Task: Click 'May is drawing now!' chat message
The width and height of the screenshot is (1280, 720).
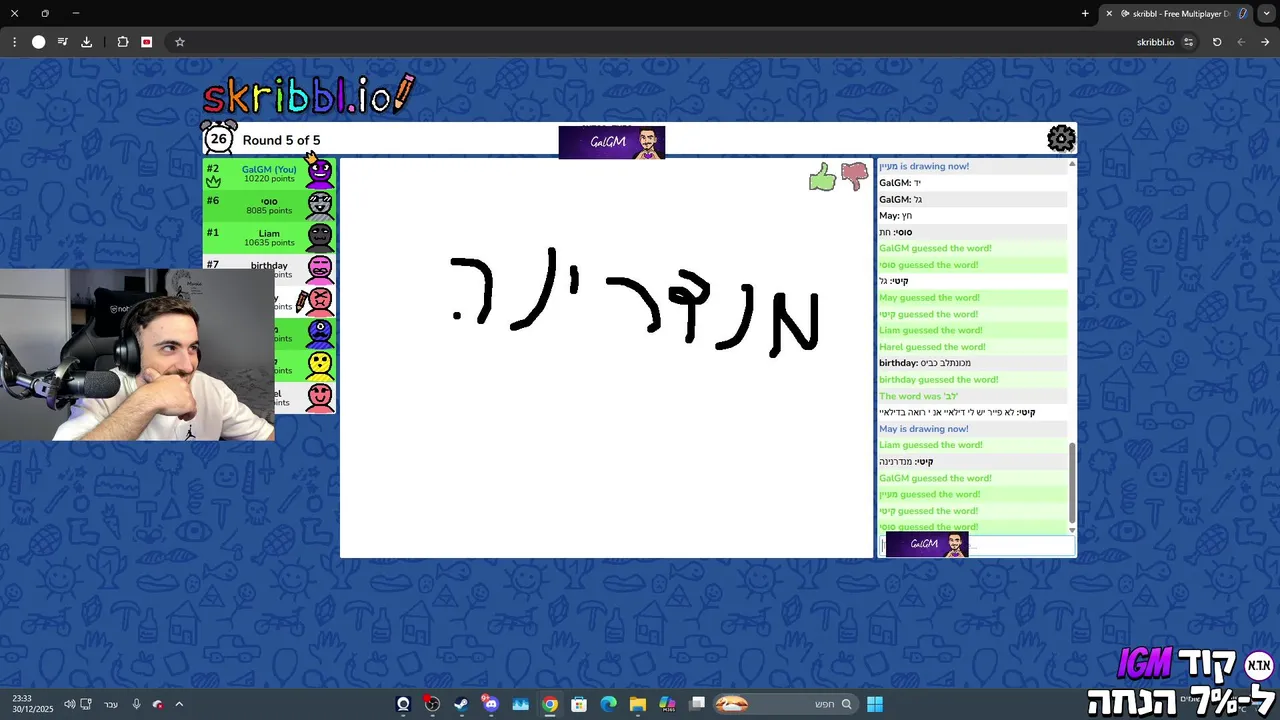Action: click(x=924, y=429)
